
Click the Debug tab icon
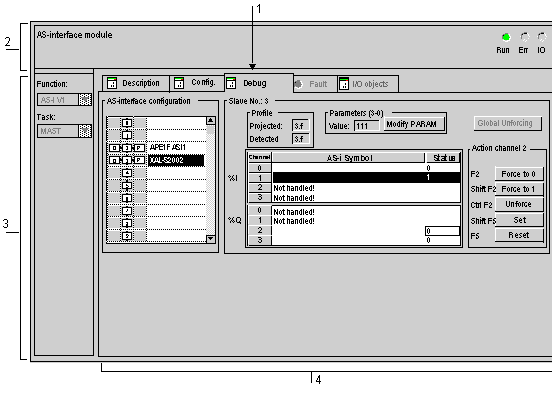[x=231, y=83]
